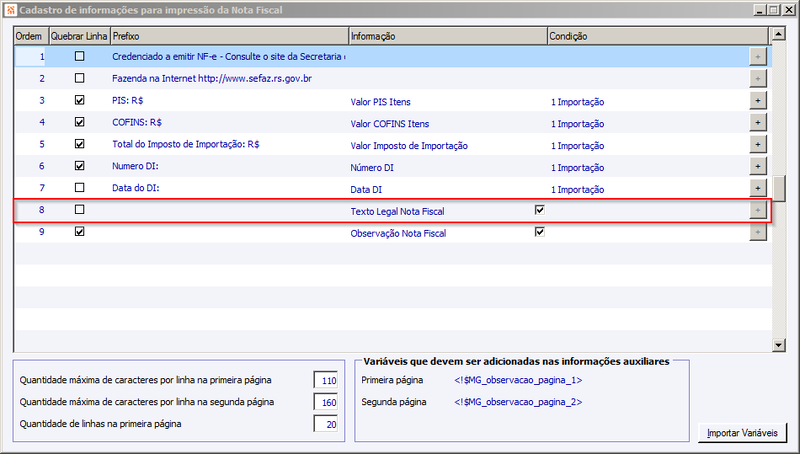This screenshot has height=454, width=800.
Task: Click the Informação column header
Action: [448, 36]
